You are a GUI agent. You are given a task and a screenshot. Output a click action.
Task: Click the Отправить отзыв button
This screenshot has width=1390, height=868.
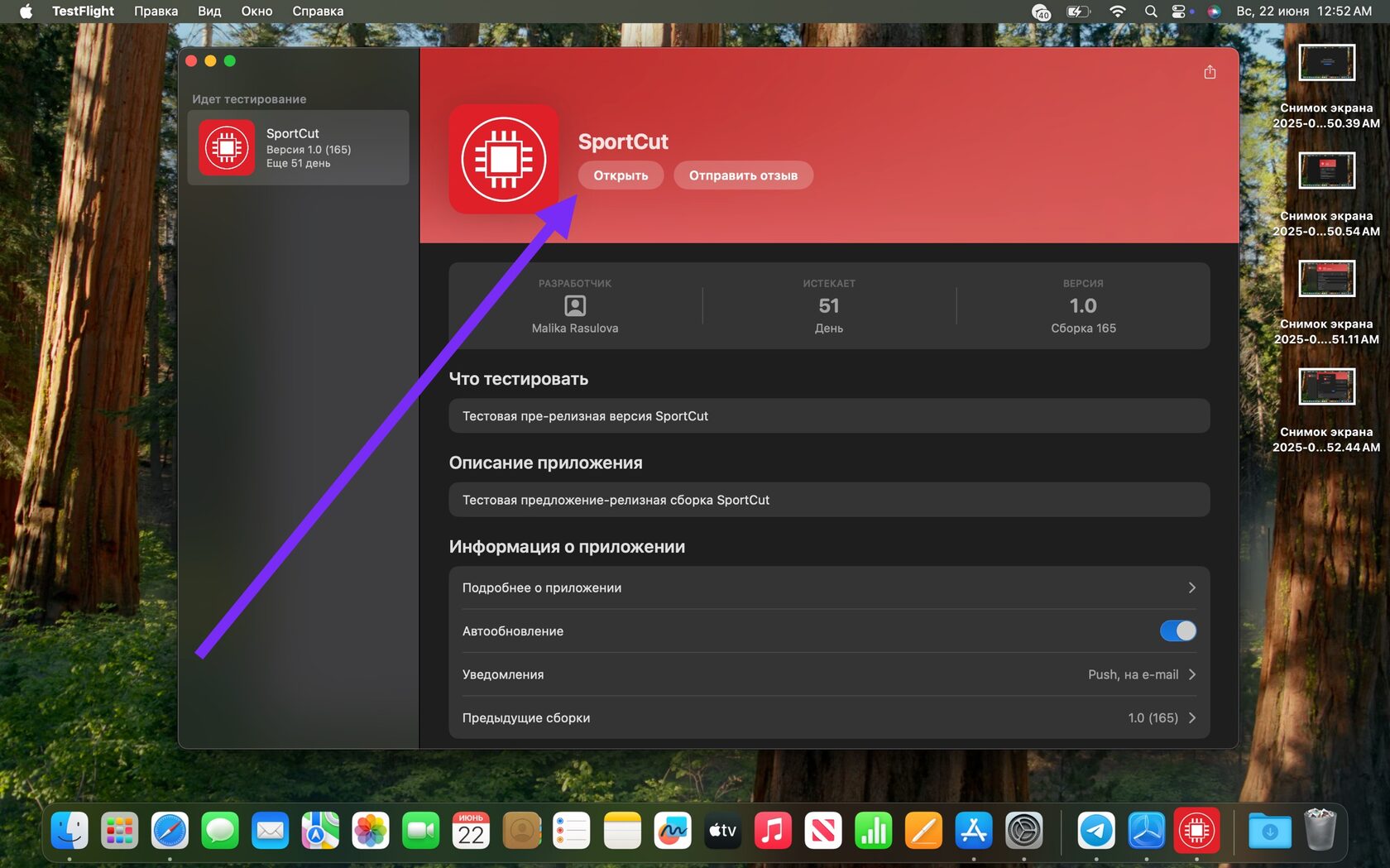tap(743, 175)
